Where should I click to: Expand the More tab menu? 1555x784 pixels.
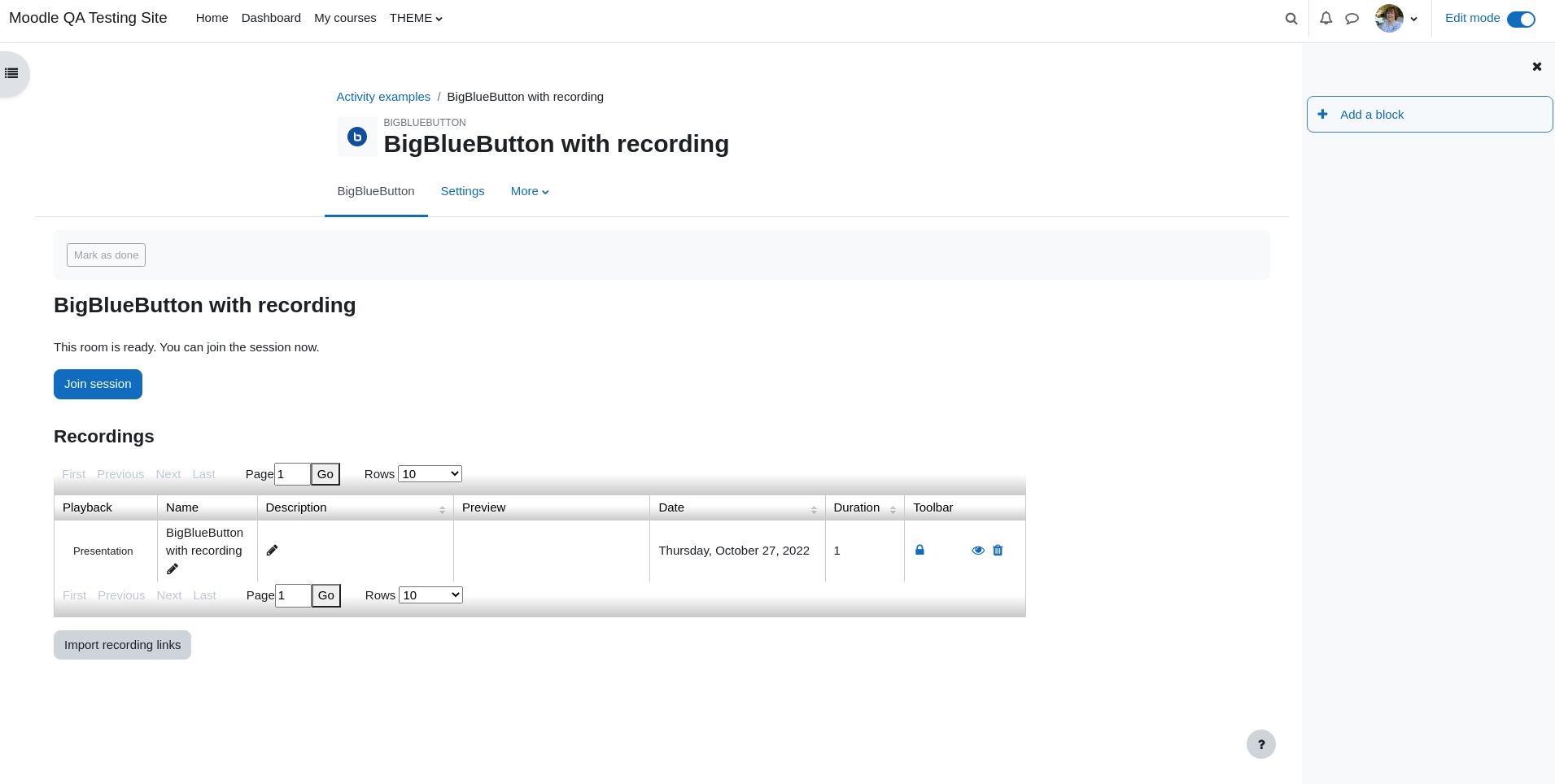coord(530,191)
